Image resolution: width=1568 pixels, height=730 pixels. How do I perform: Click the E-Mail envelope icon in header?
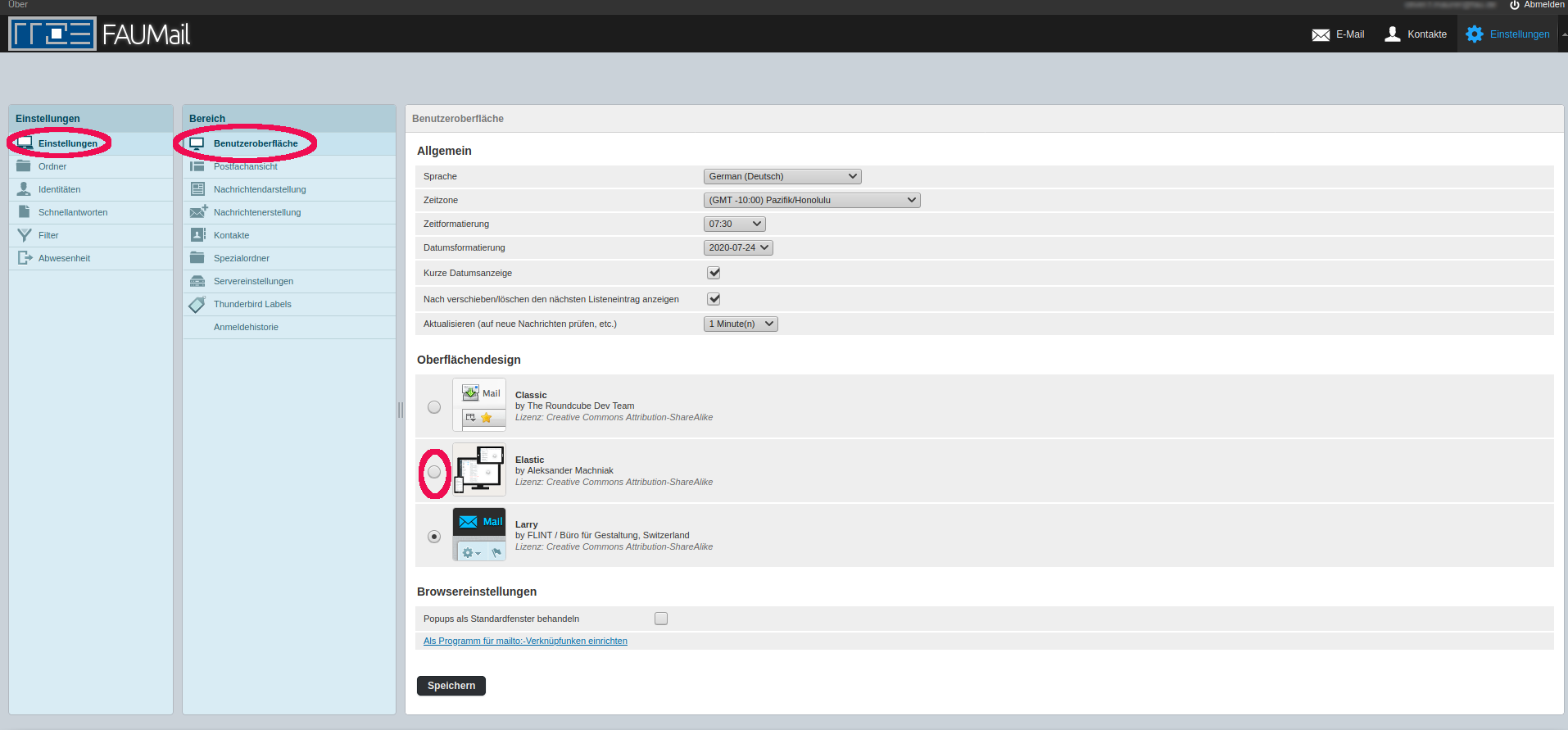[1320, 34]
